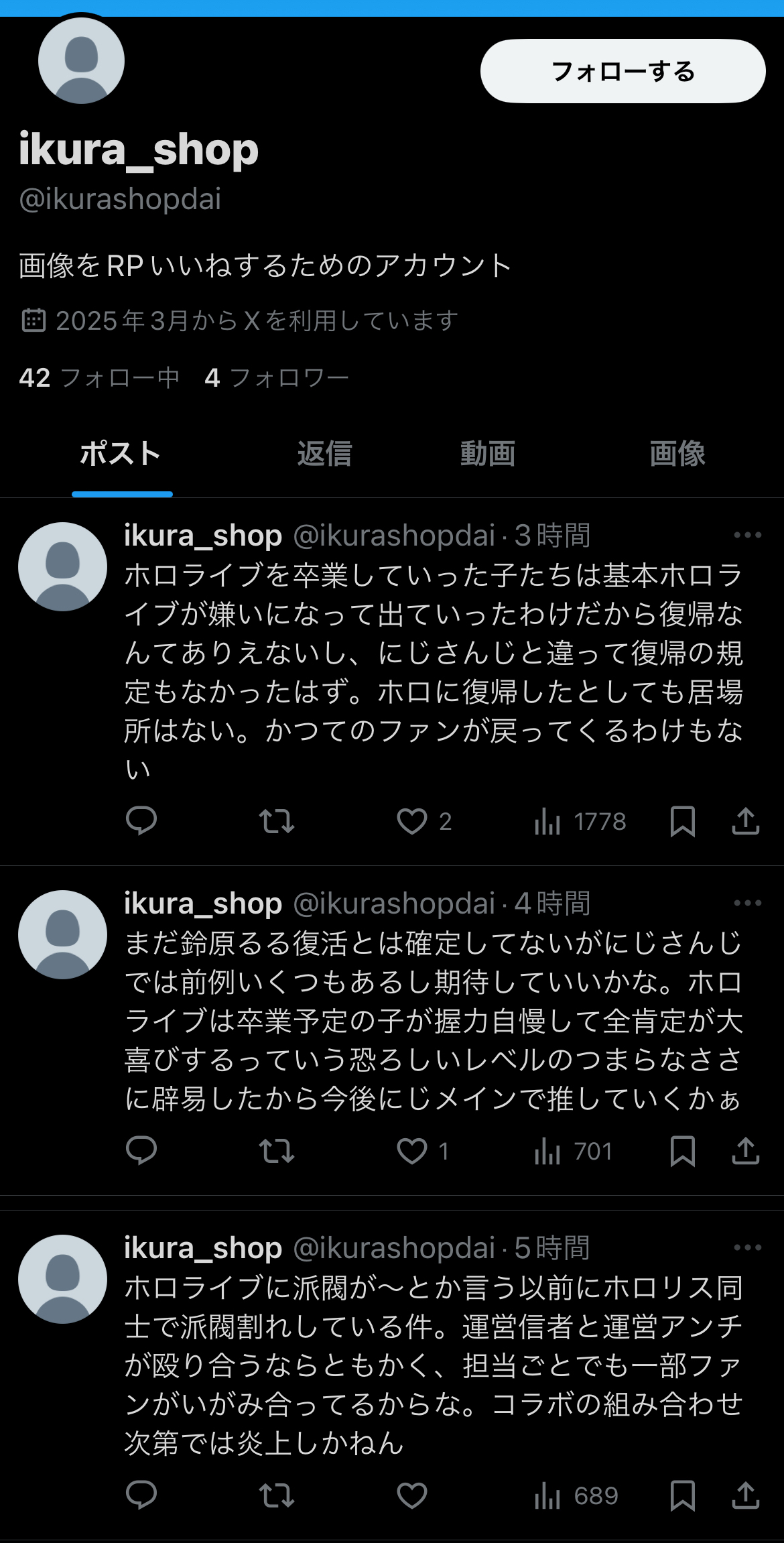Open more options on 4時間 post
Viewport: 784px width, 1543px height.
click(x=747, y=903)
